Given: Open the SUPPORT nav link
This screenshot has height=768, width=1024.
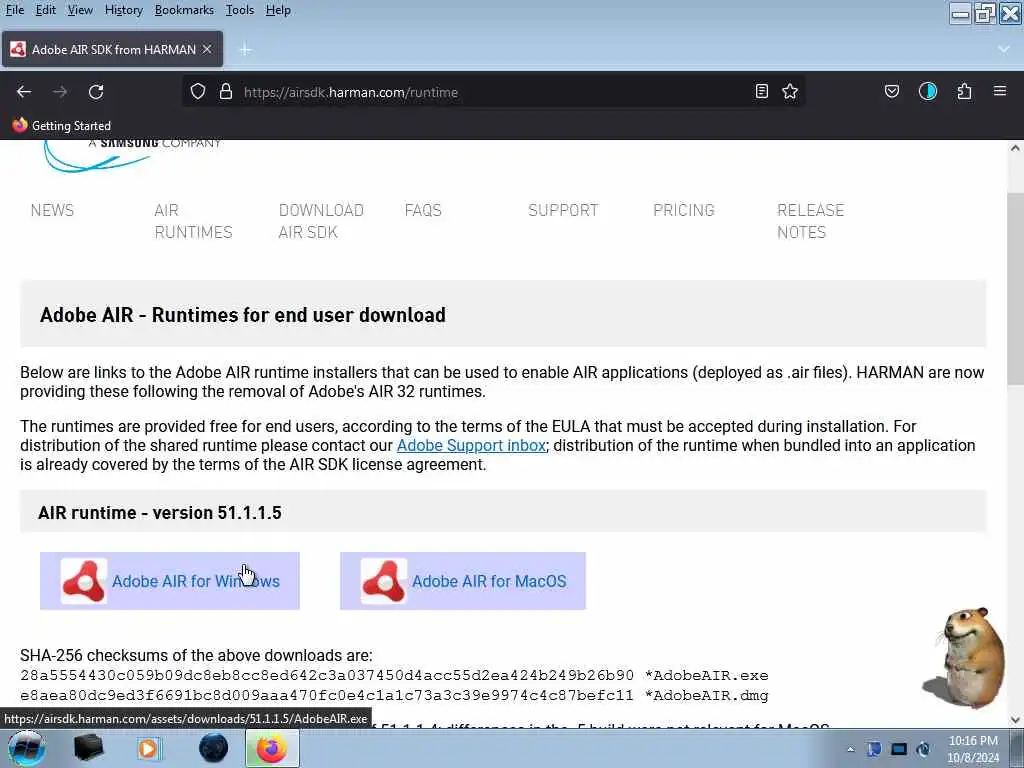Looking at the screenshot, I should point(563,210).
